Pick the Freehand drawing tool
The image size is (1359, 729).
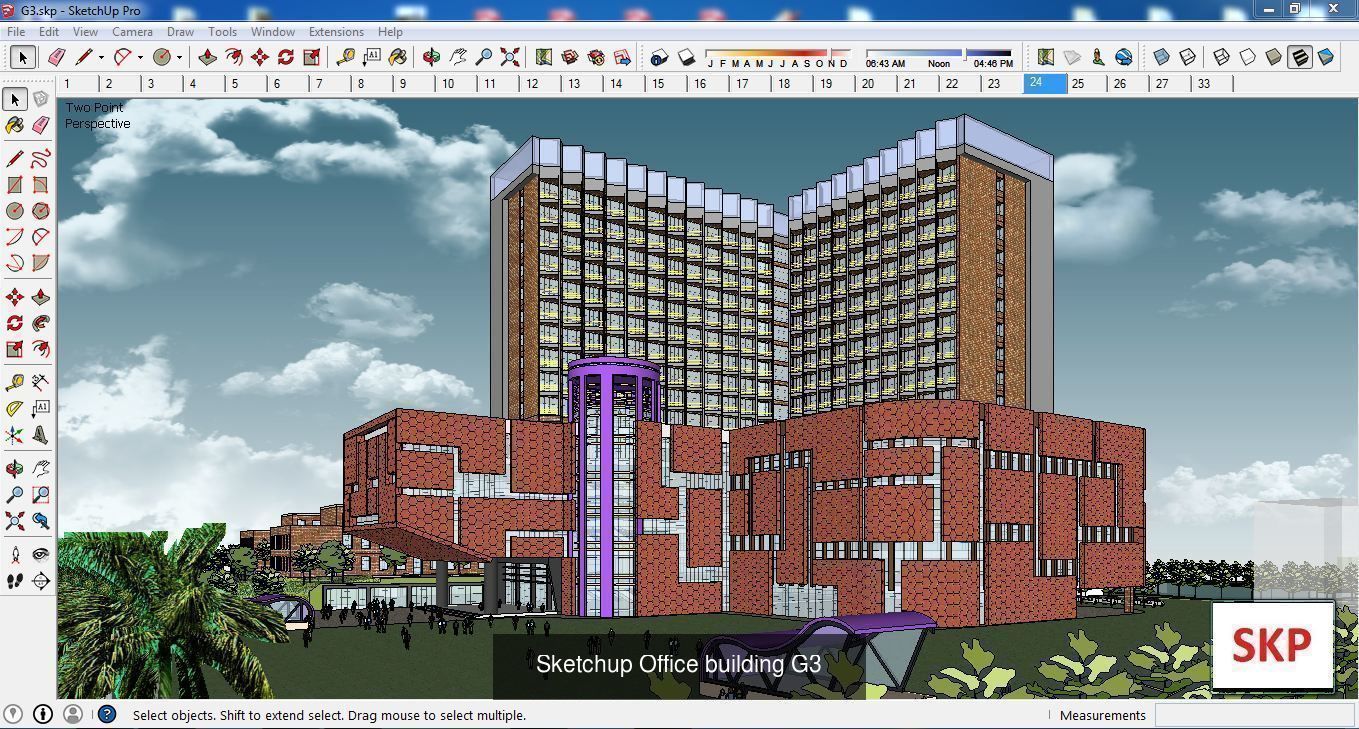[41, 159]
